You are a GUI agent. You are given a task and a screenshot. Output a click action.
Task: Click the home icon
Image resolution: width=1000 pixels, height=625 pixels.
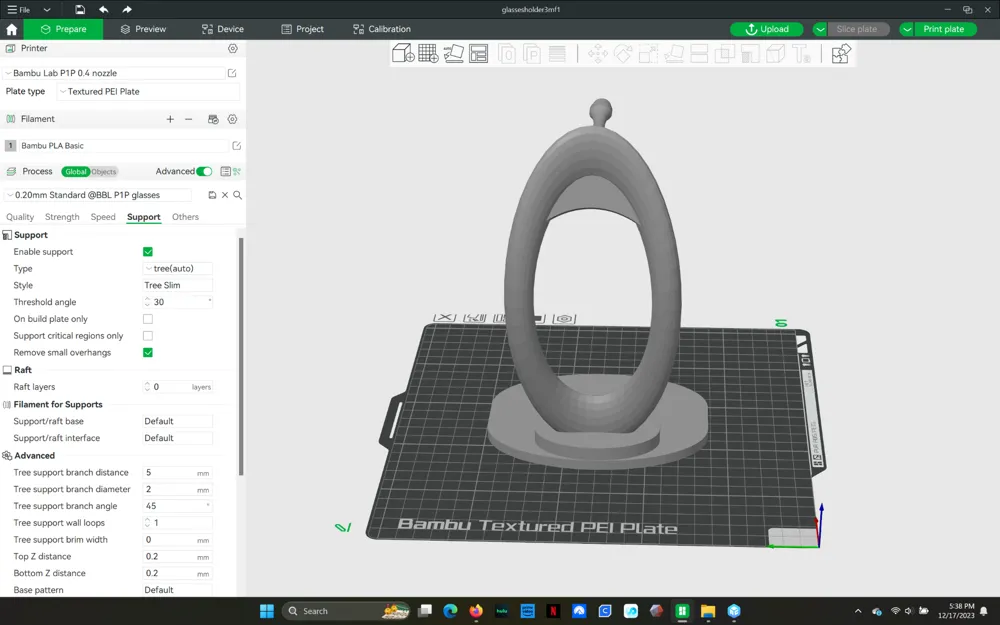(x=12, y=30)
